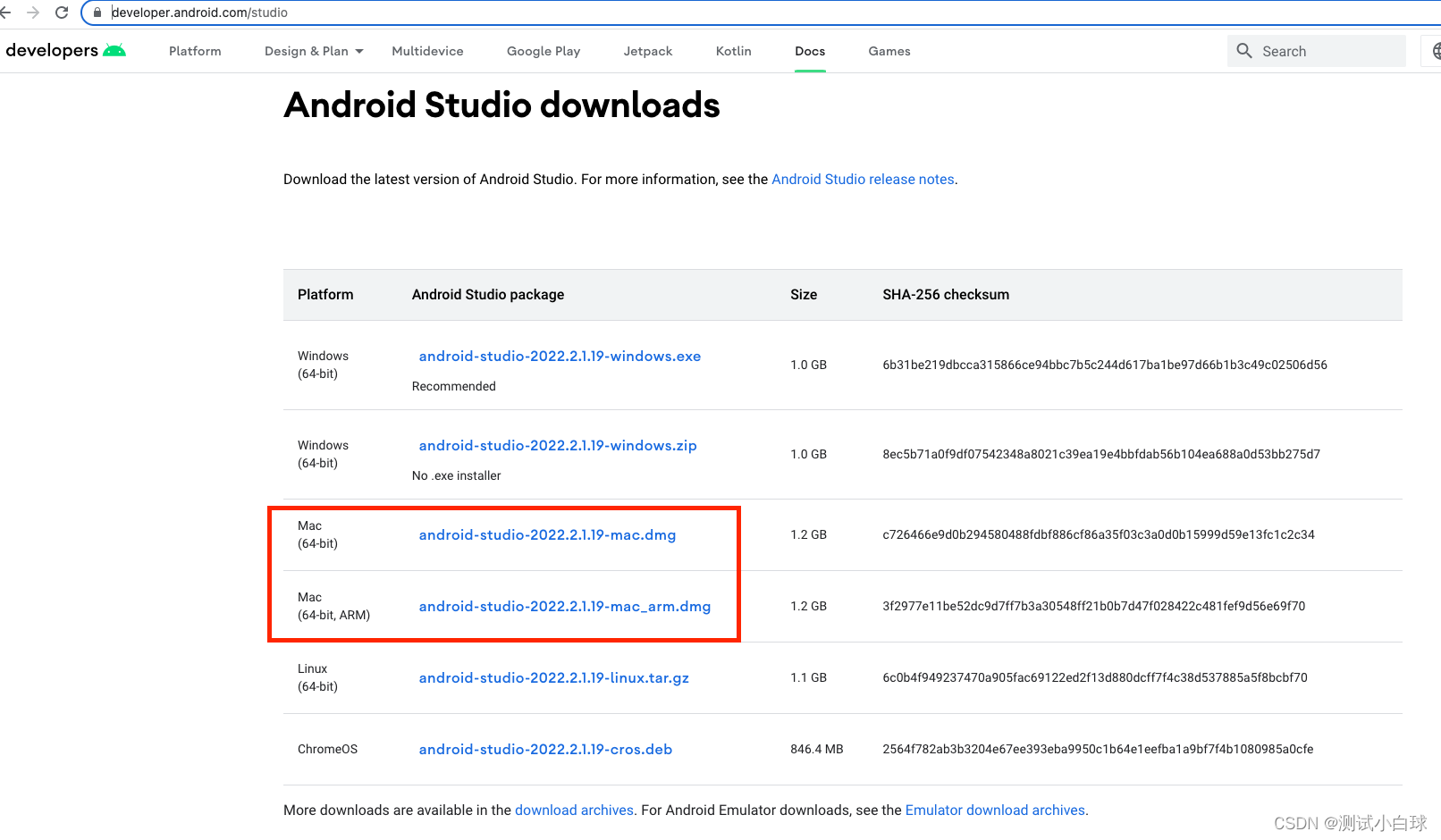Download android-studio-2022.2.1.19-mac.dmg
Image resolution: width=1441 pixels, height=840 pixels.
pos(547,534)
